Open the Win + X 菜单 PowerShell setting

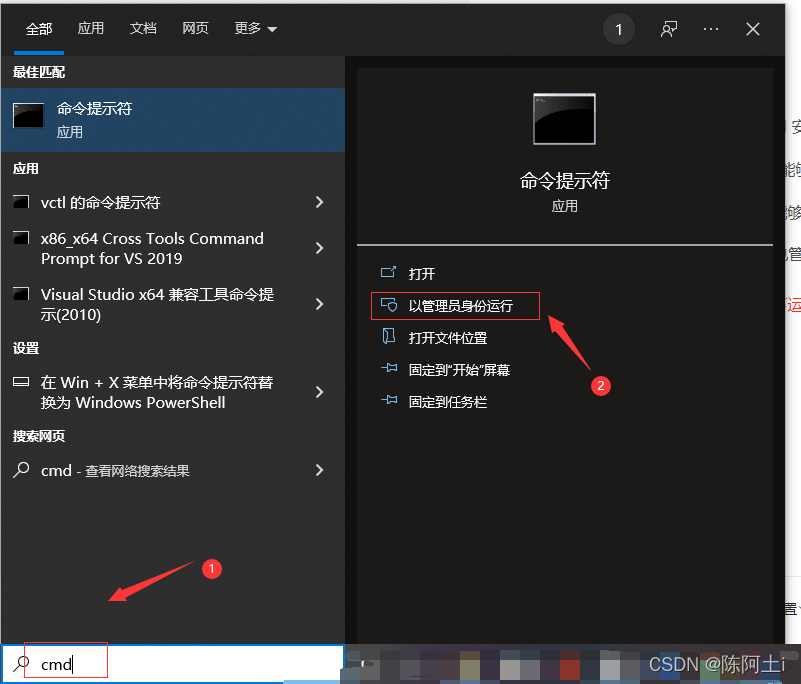(173, 392)
